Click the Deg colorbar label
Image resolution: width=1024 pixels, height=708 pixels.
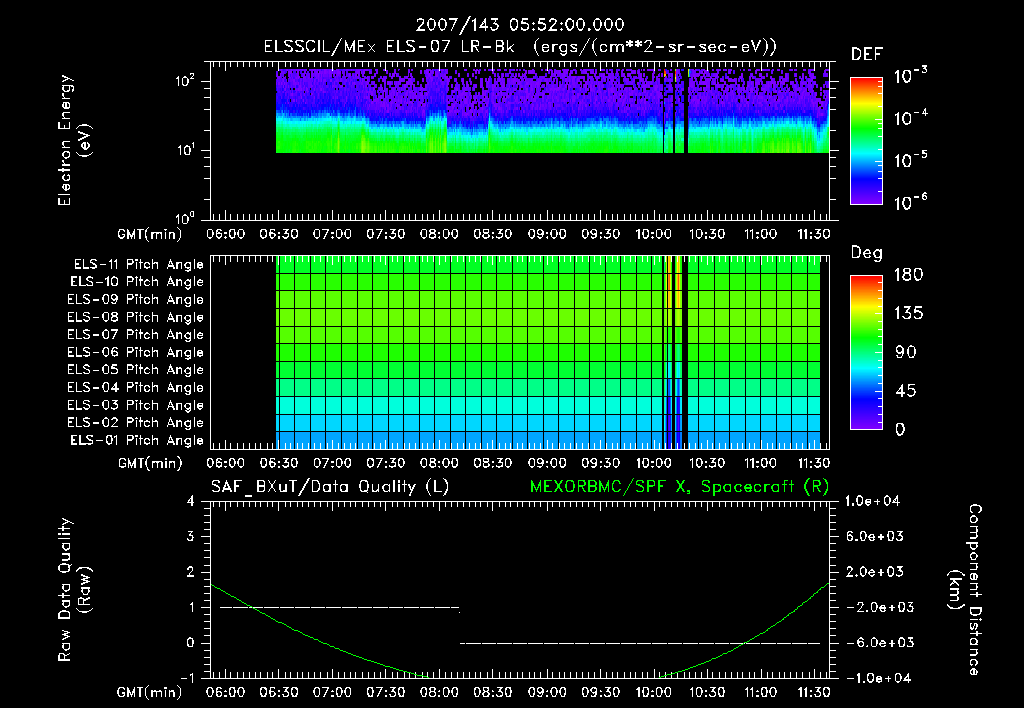point(867,253)
